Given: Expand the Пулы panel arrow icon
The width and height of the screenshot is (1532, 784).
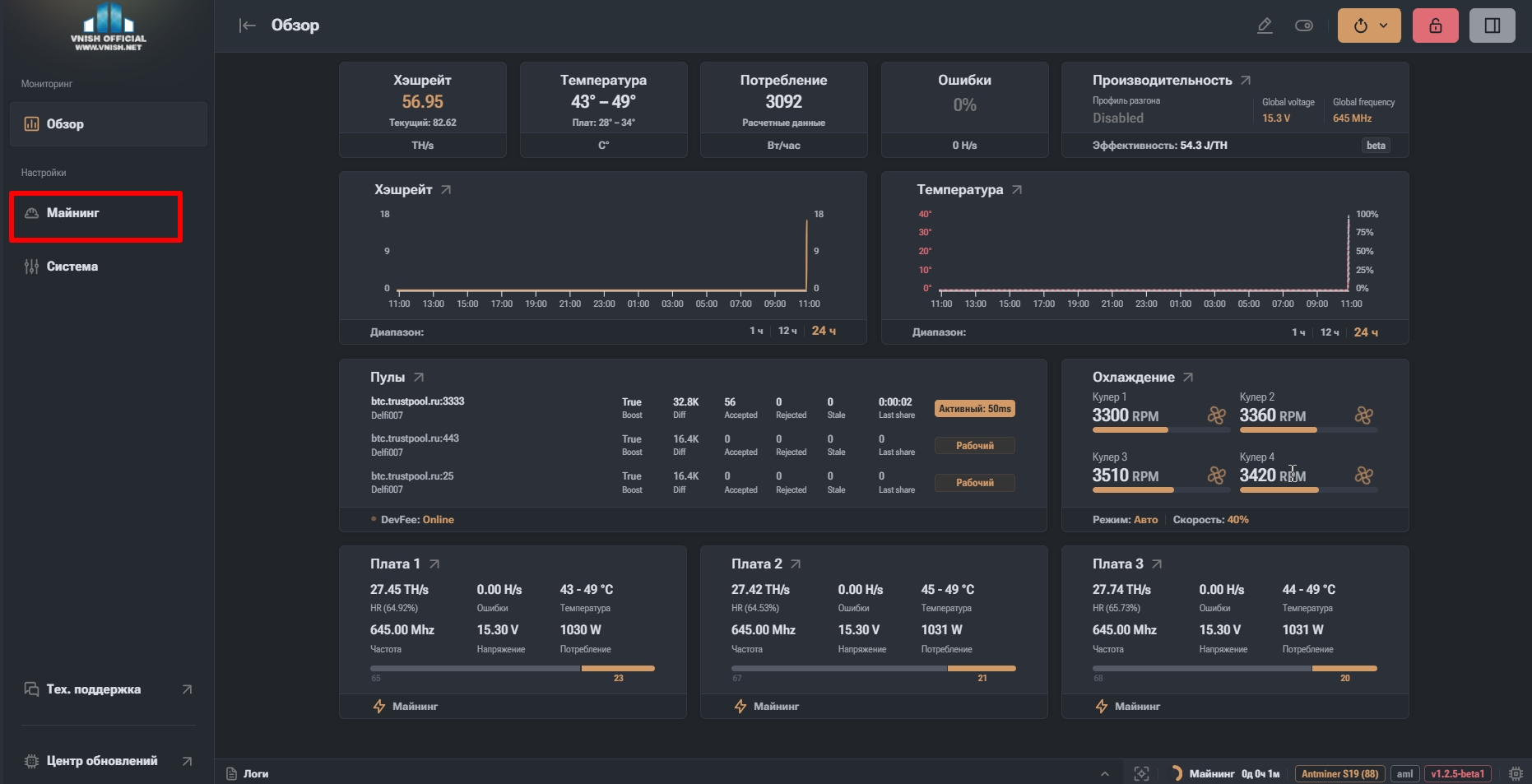Looking at the screenshot, I should tap(419, 377).
